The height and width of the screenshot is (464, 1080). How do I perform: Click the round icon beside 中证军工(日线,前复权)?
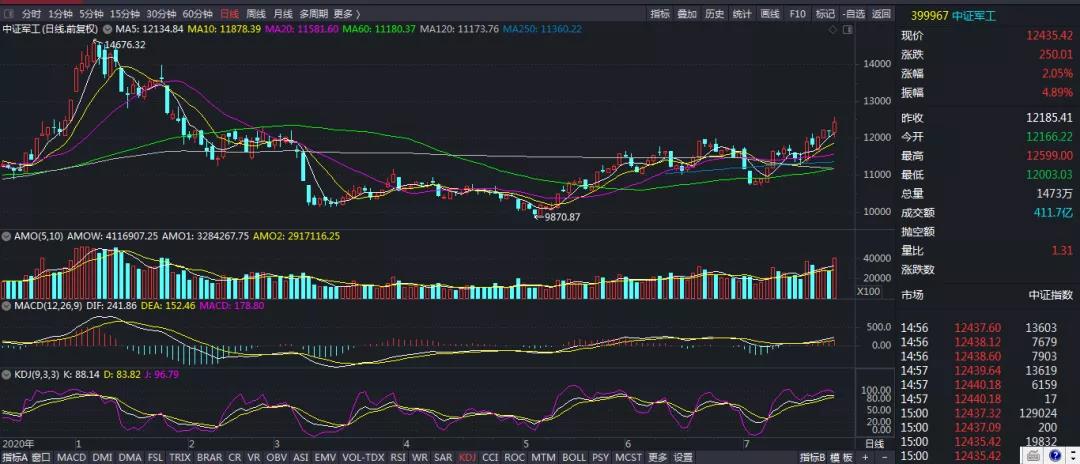coord(107,29)
